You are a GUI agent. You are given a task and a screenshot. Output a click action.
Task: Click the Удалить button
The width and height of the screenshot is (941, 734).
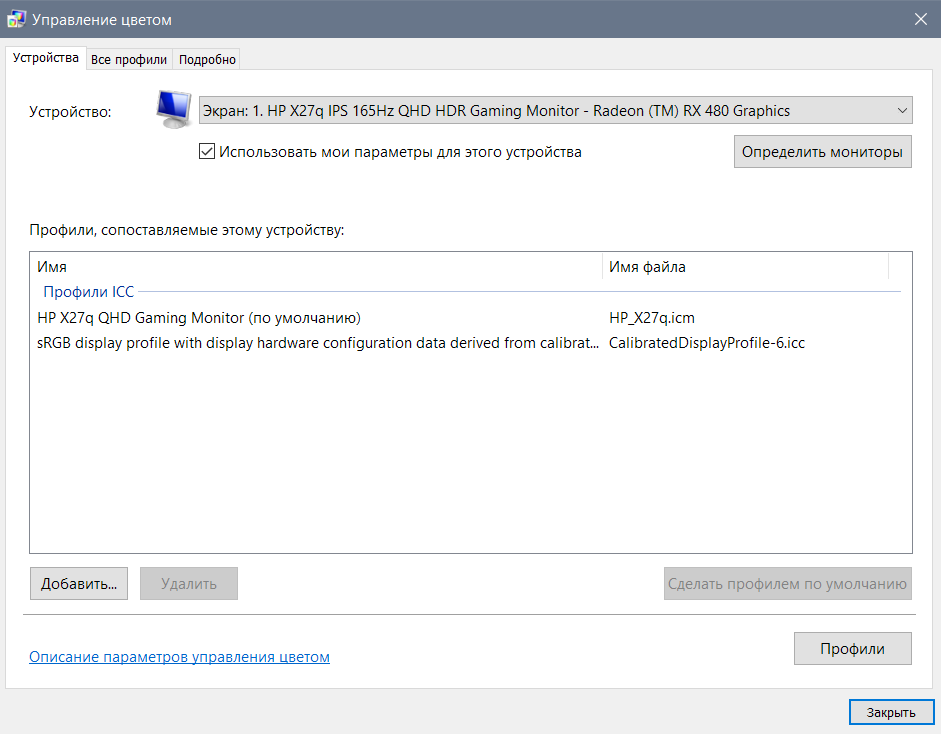(x=189, y=583)
